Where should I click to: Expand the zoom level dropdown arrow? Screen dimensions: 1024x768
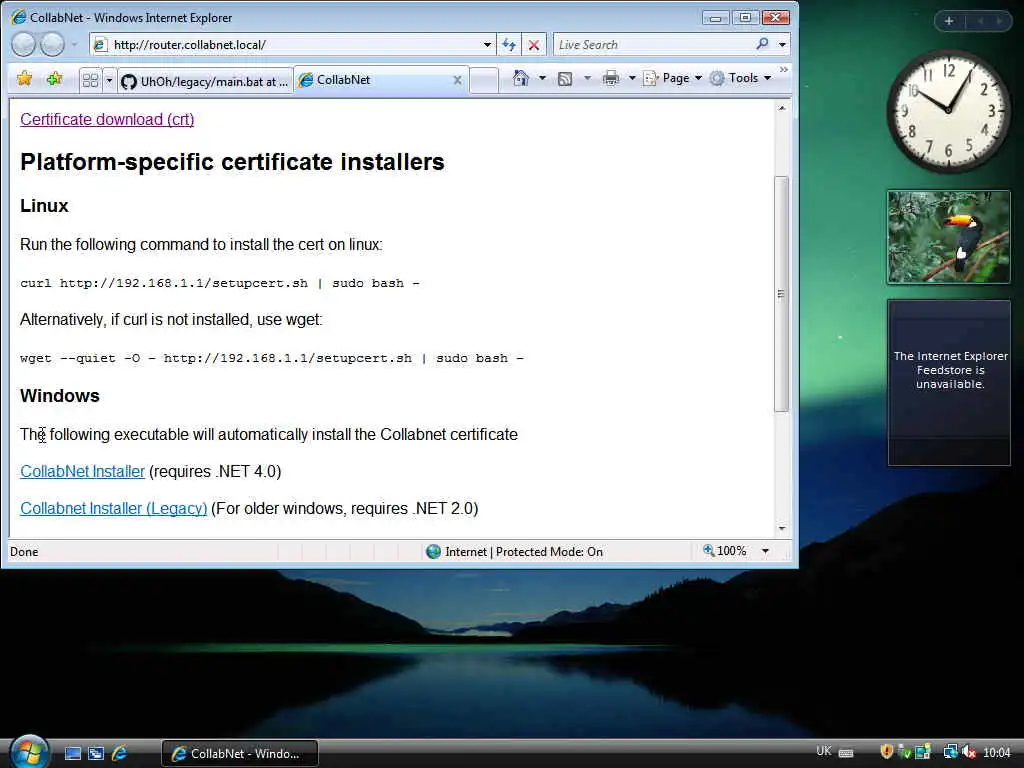click(x=765, y=551)
